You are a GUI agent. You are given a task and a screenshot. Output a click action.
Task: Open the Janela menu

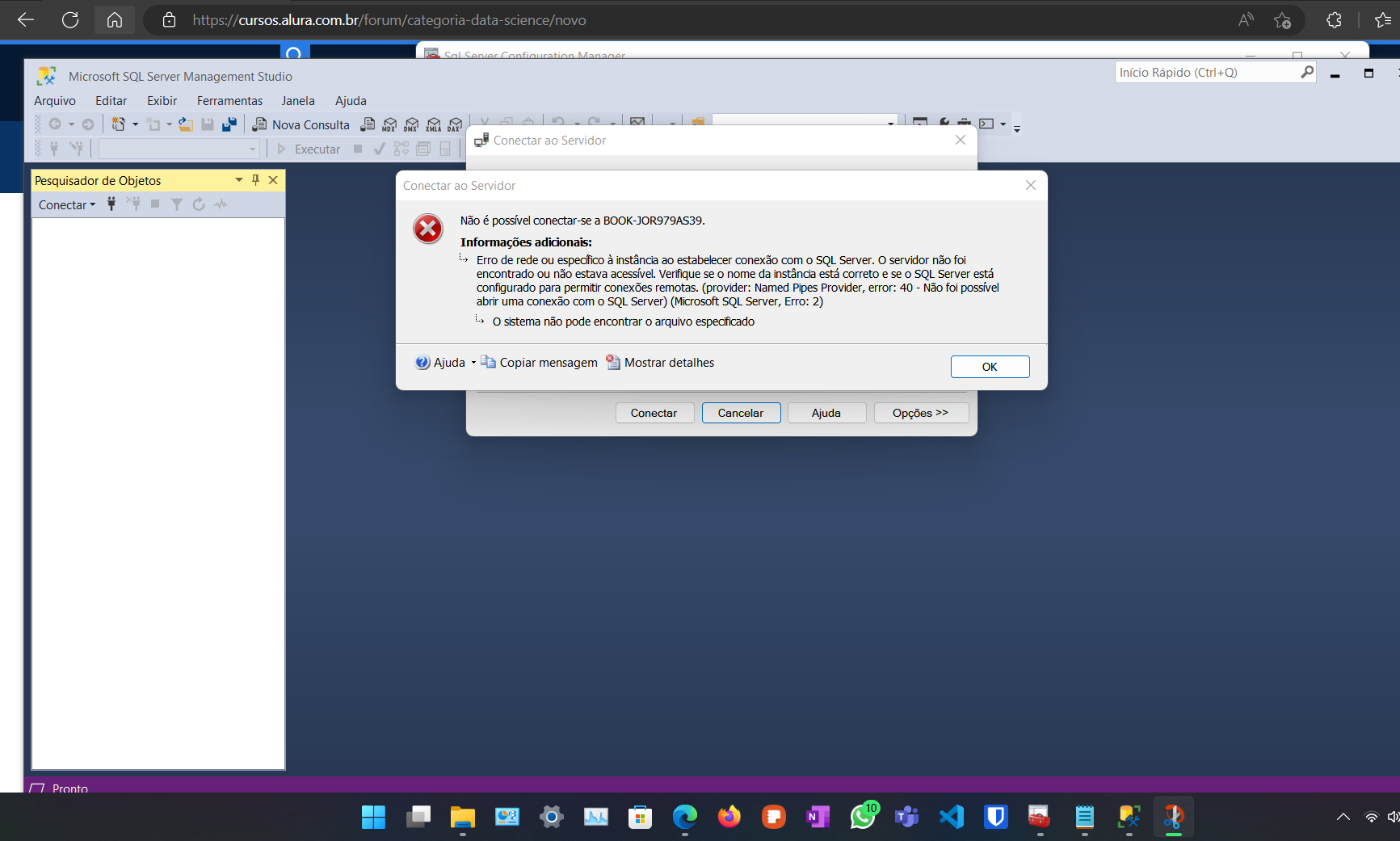tap(298, 101)
